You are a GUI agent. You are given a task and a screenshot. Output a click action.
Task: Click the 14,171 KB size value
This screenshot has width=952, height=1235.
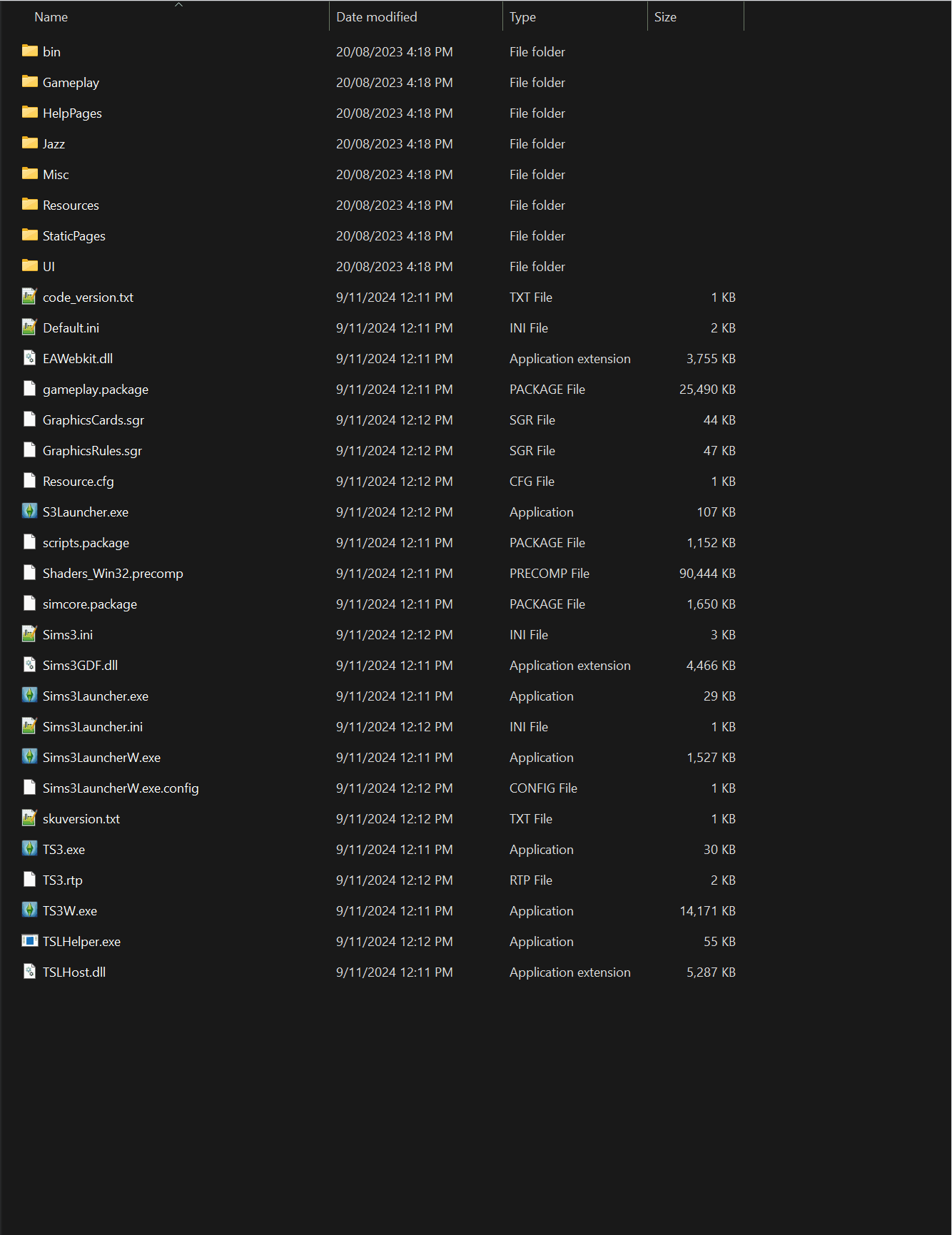(707, 911)
